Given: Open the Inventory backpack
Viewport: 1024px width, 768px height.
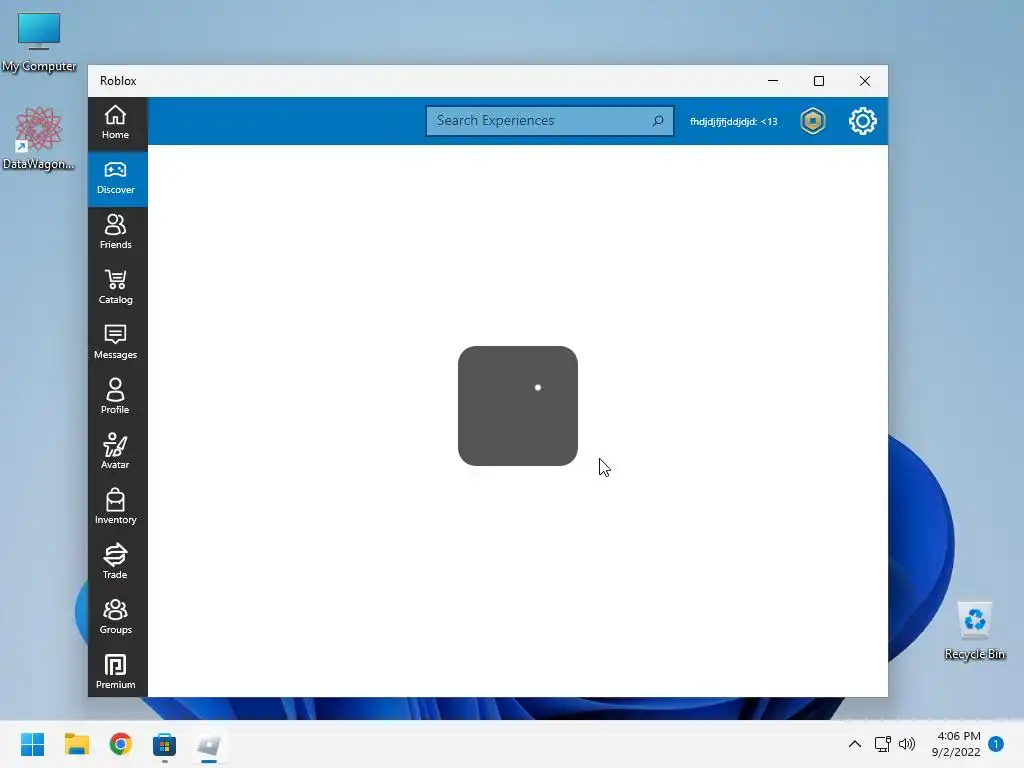Looking at the screenshot, I should (x=116, y=507).
